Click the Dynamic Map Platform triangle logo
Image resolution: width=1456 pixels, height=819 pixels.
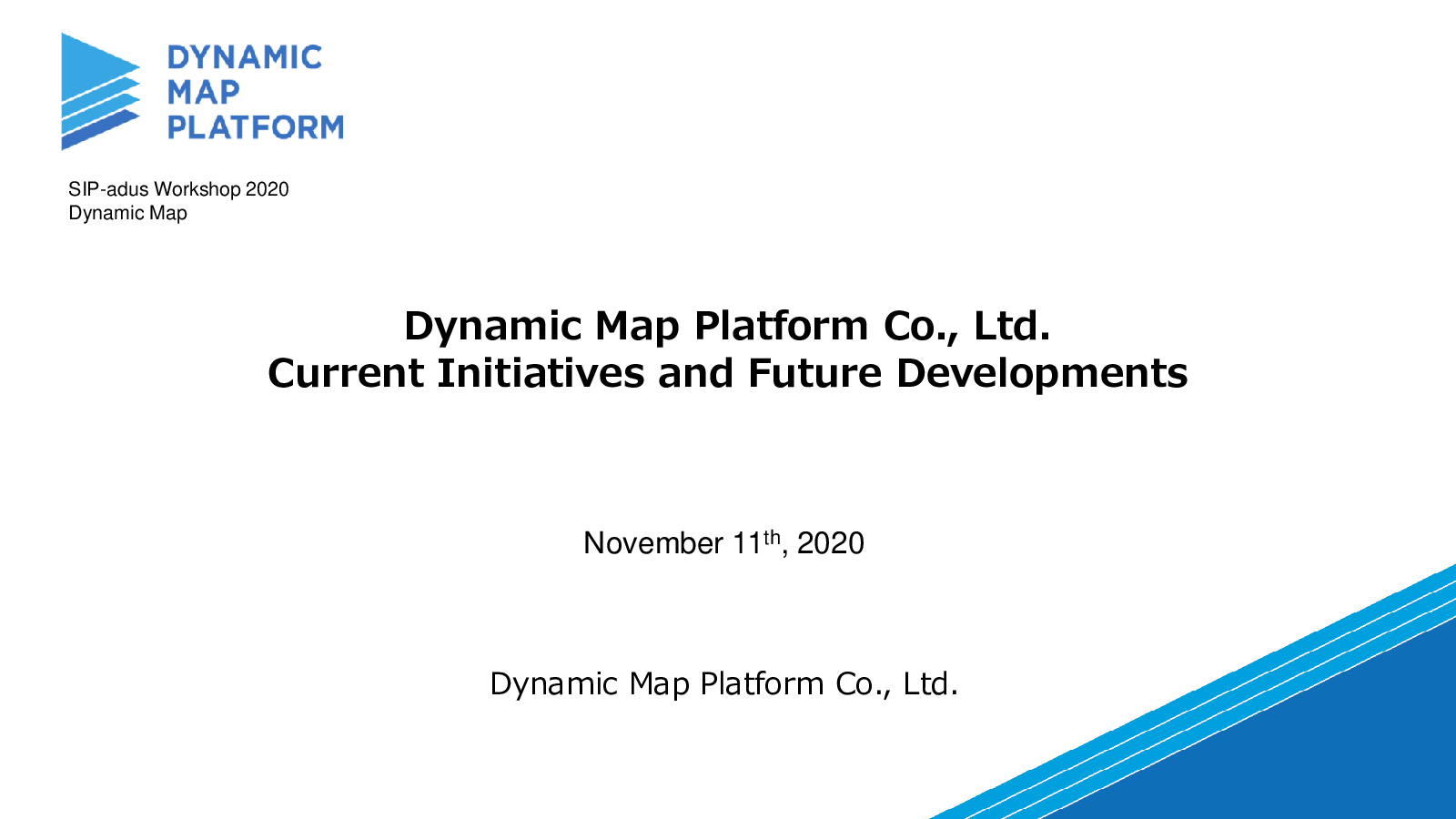[100, 91]
